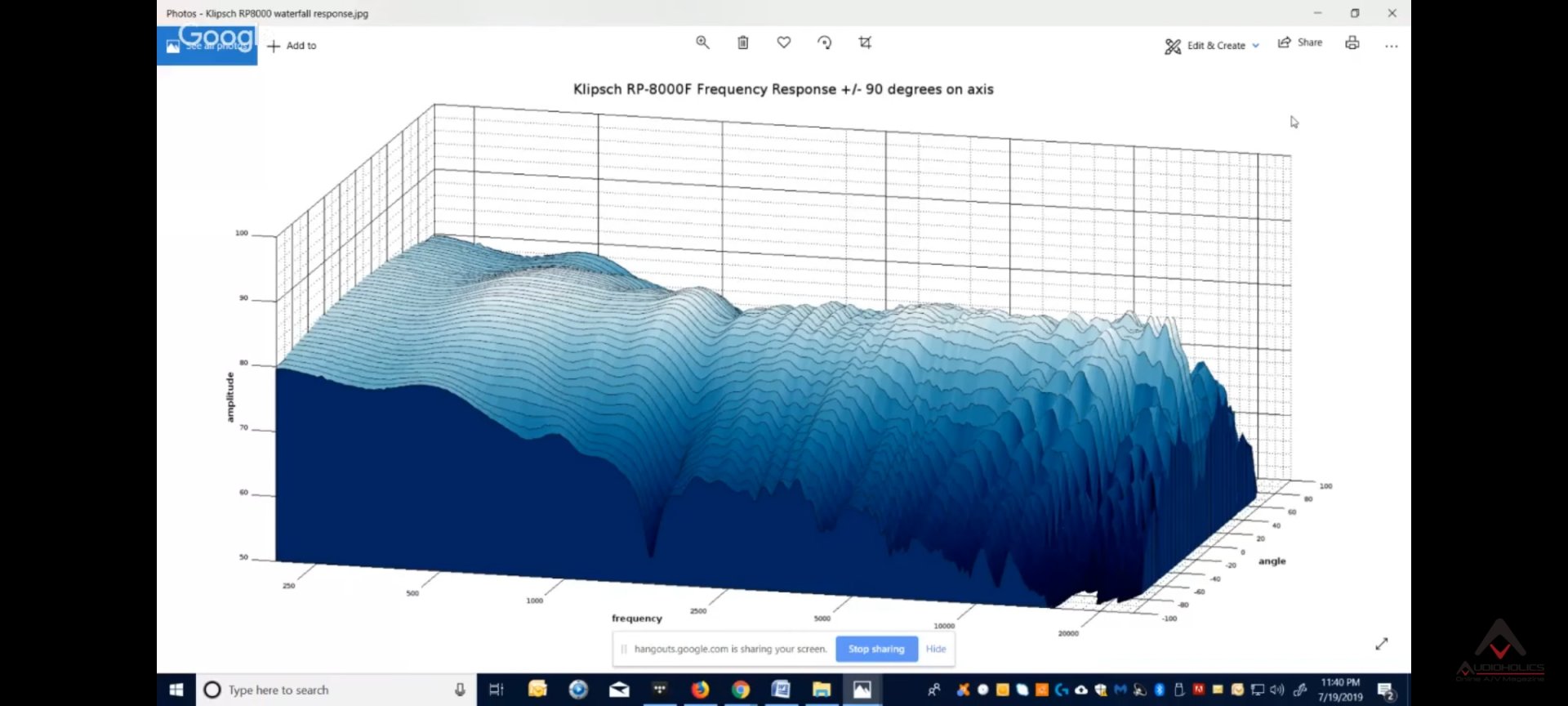Viewport: 1568px width, 706px height.
Task: Open the Action Center notifications icon
Action: pyautogui.click(x=1385, y=691)
